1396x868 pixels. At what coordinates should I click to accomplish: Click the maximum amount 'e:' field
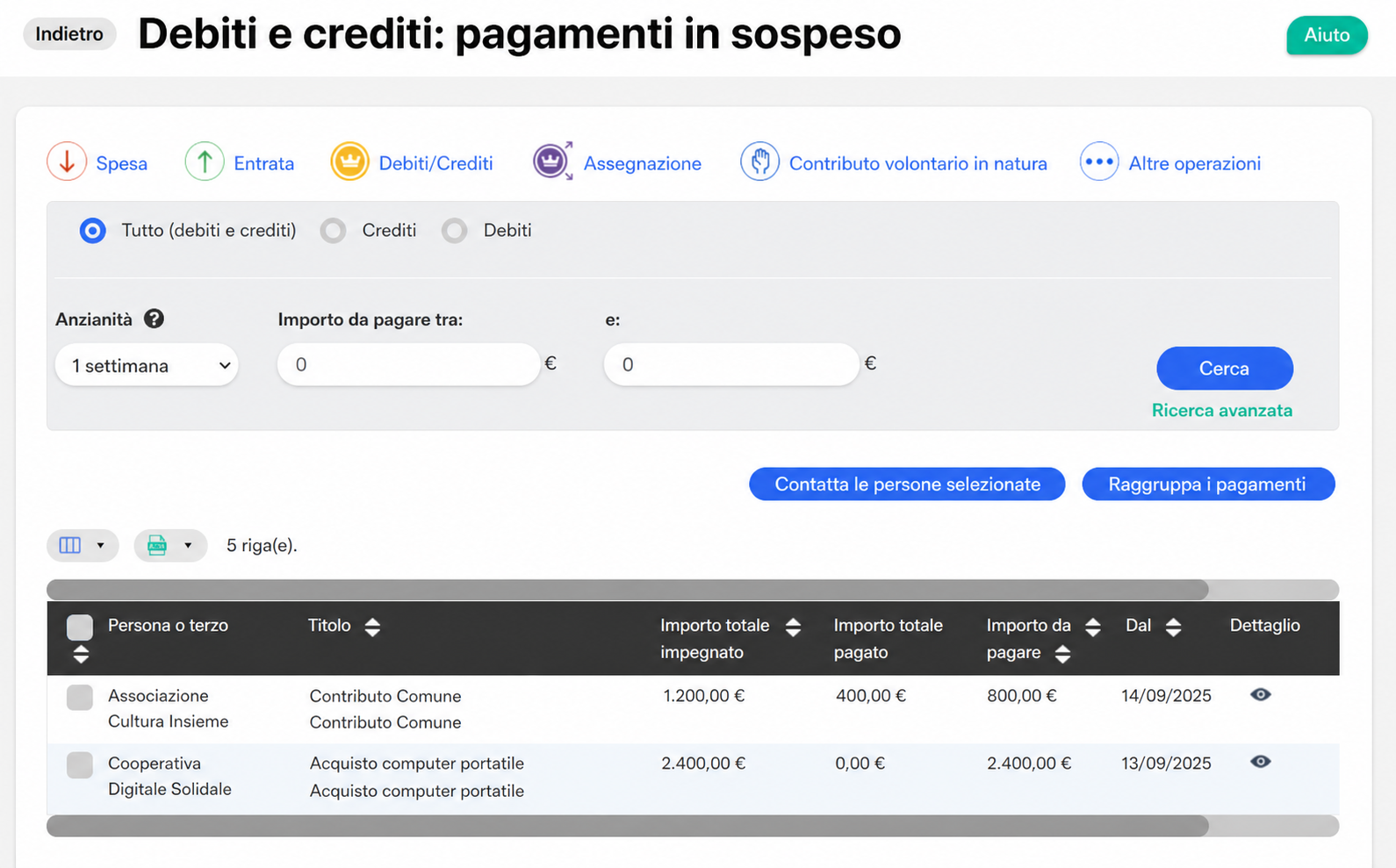(730, 364)
